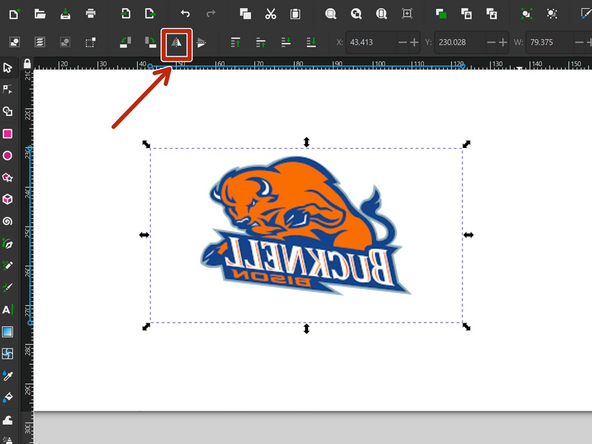592x444 pixels.
Task: Select the Tweak tool
Action: (x=8, y=420)
